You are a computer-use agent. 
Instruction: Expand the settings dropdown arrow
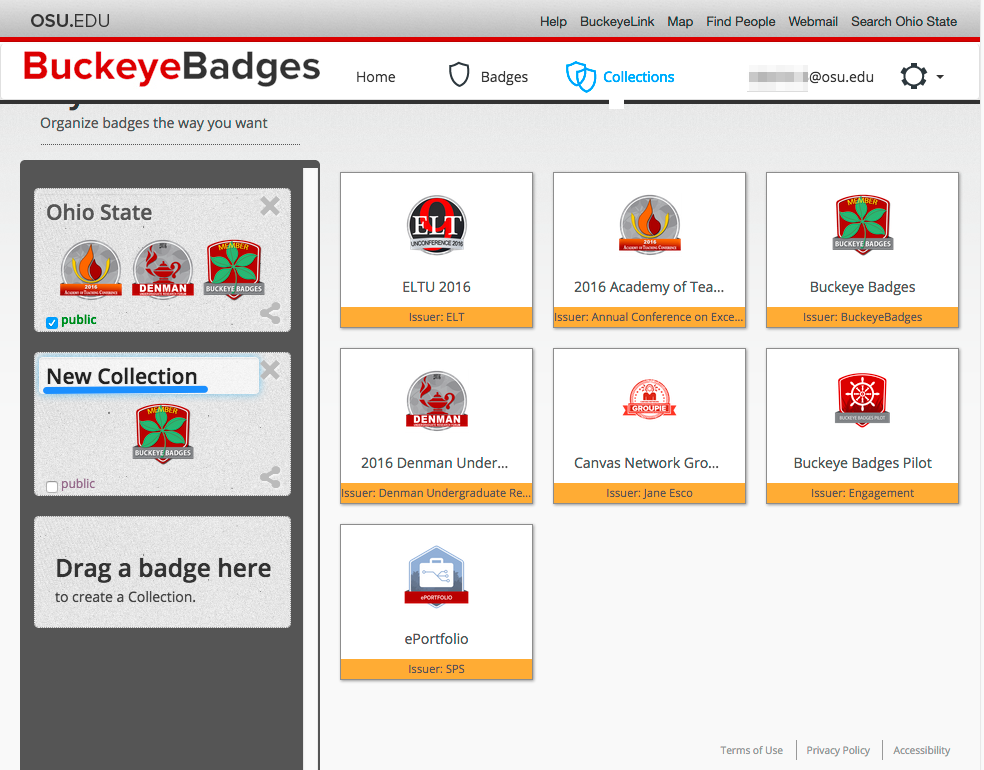tap(940, 77)
